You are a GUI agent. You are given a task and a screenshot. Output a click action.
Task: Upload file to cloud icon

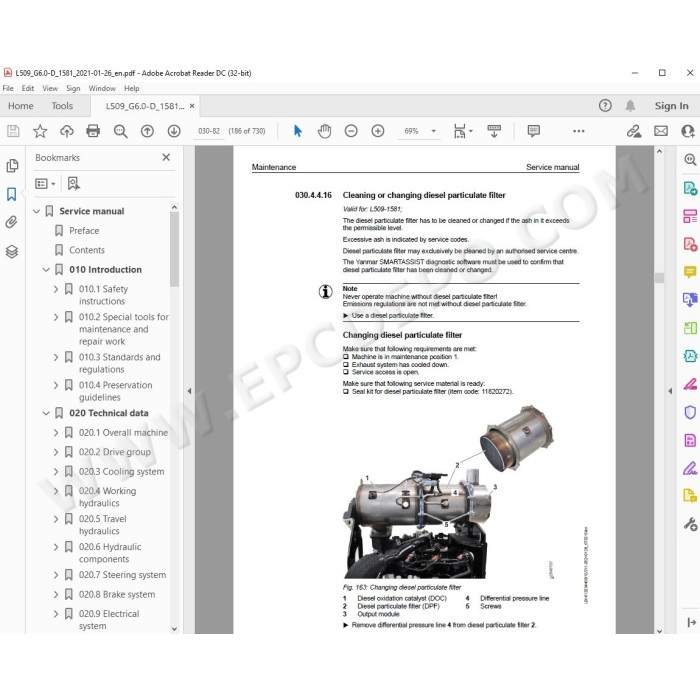[67, 131]
